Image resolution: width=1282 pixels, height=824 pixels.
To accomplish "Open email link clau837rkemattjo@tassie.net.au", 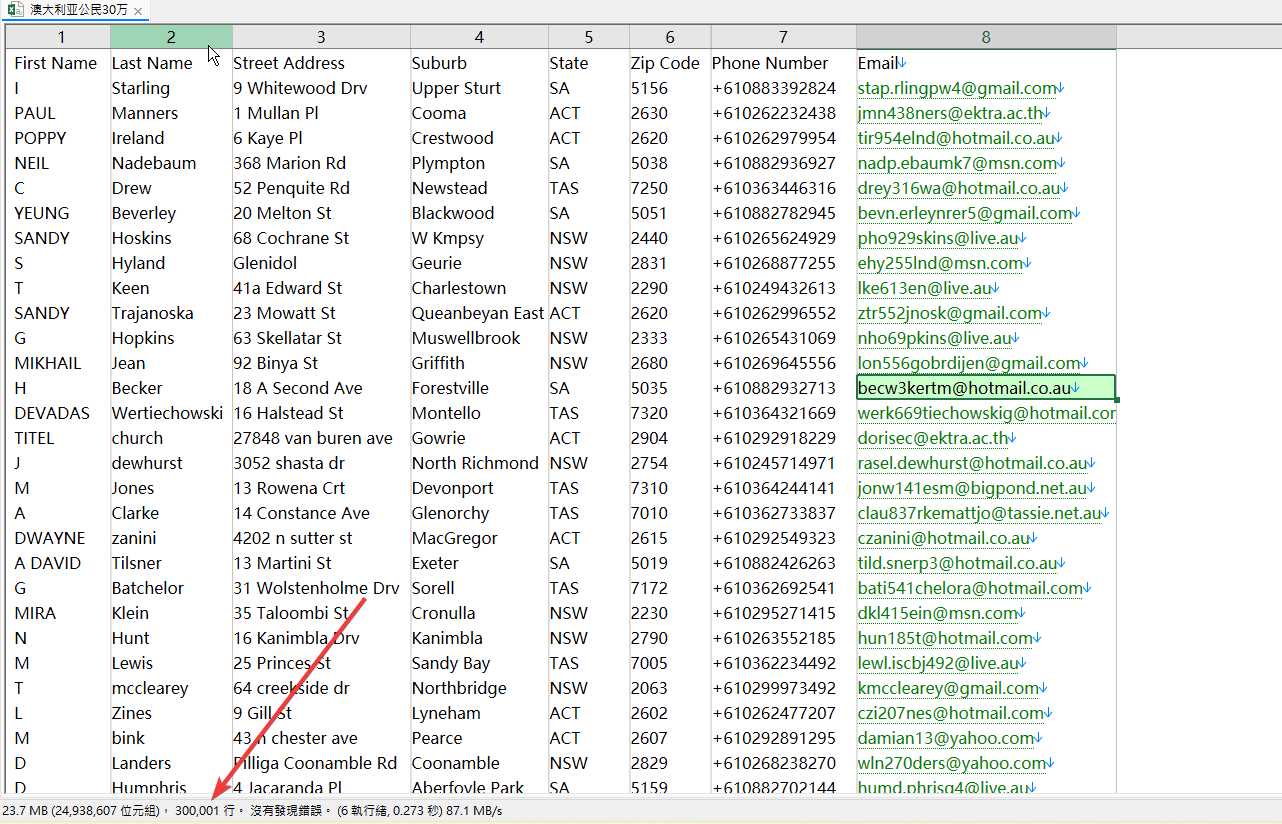I will coord(980,513).
